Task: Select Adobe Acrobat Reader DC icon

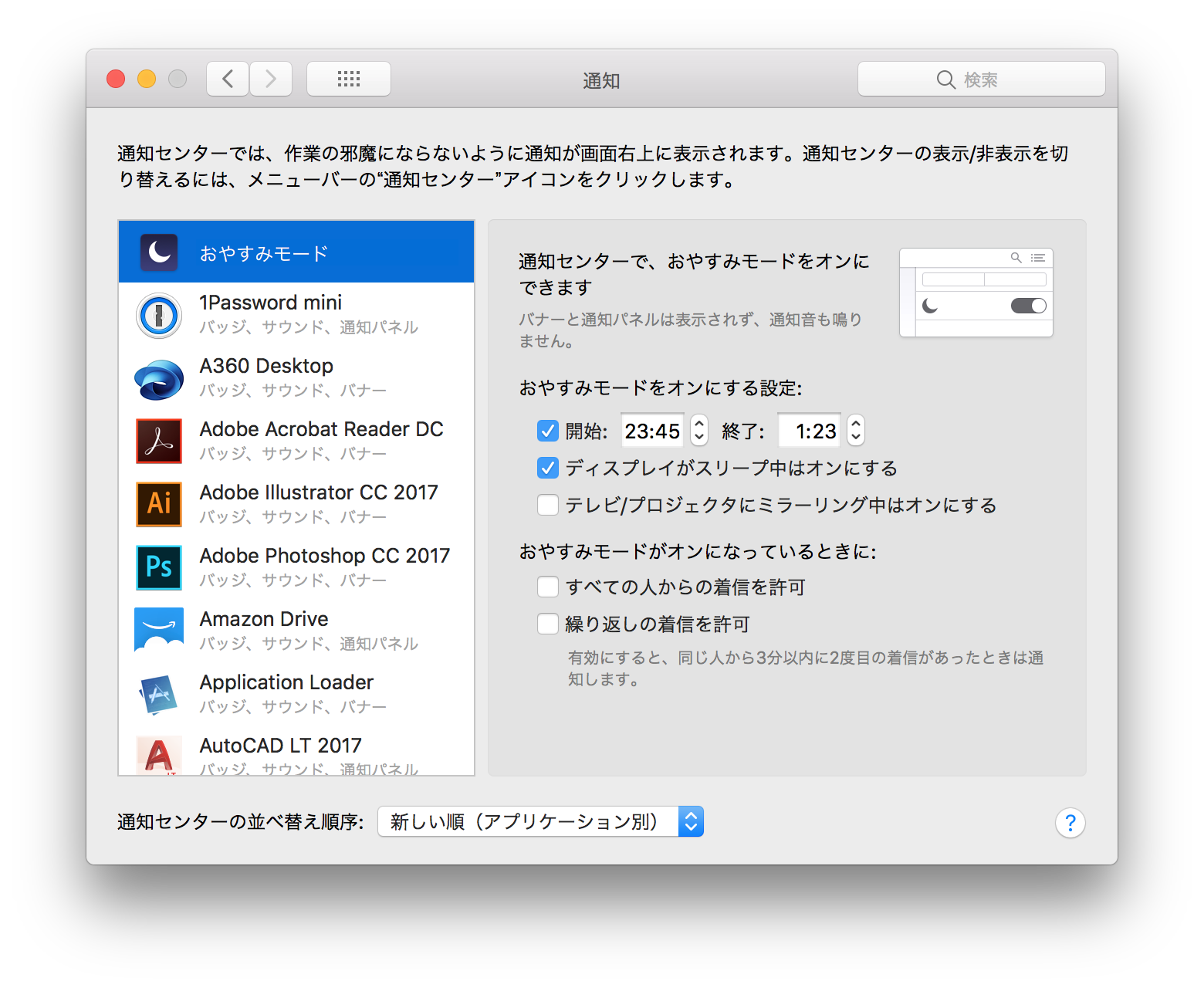Action: (158, 441)
